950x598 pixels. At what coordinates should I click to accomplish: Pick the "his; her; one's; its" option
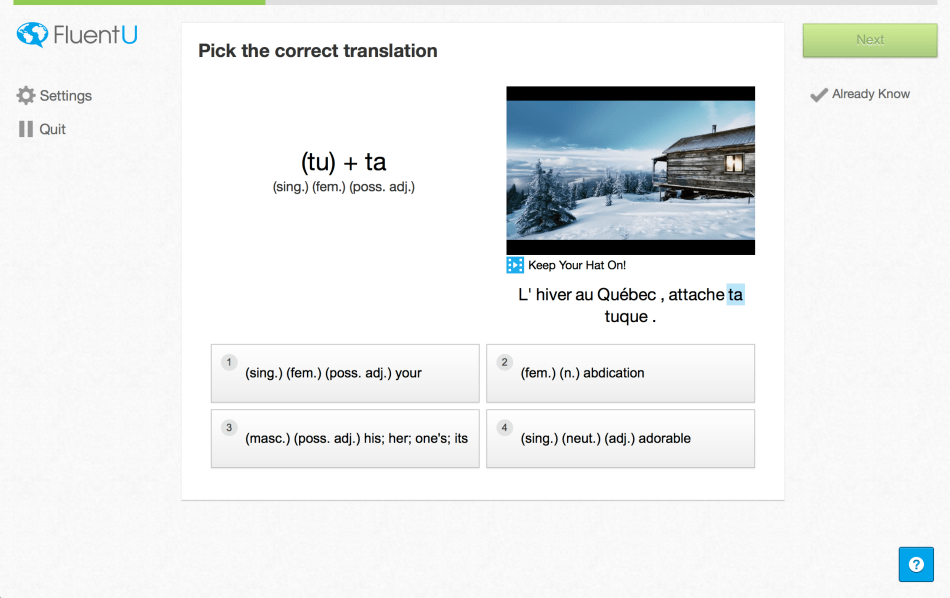coord(345,438)
